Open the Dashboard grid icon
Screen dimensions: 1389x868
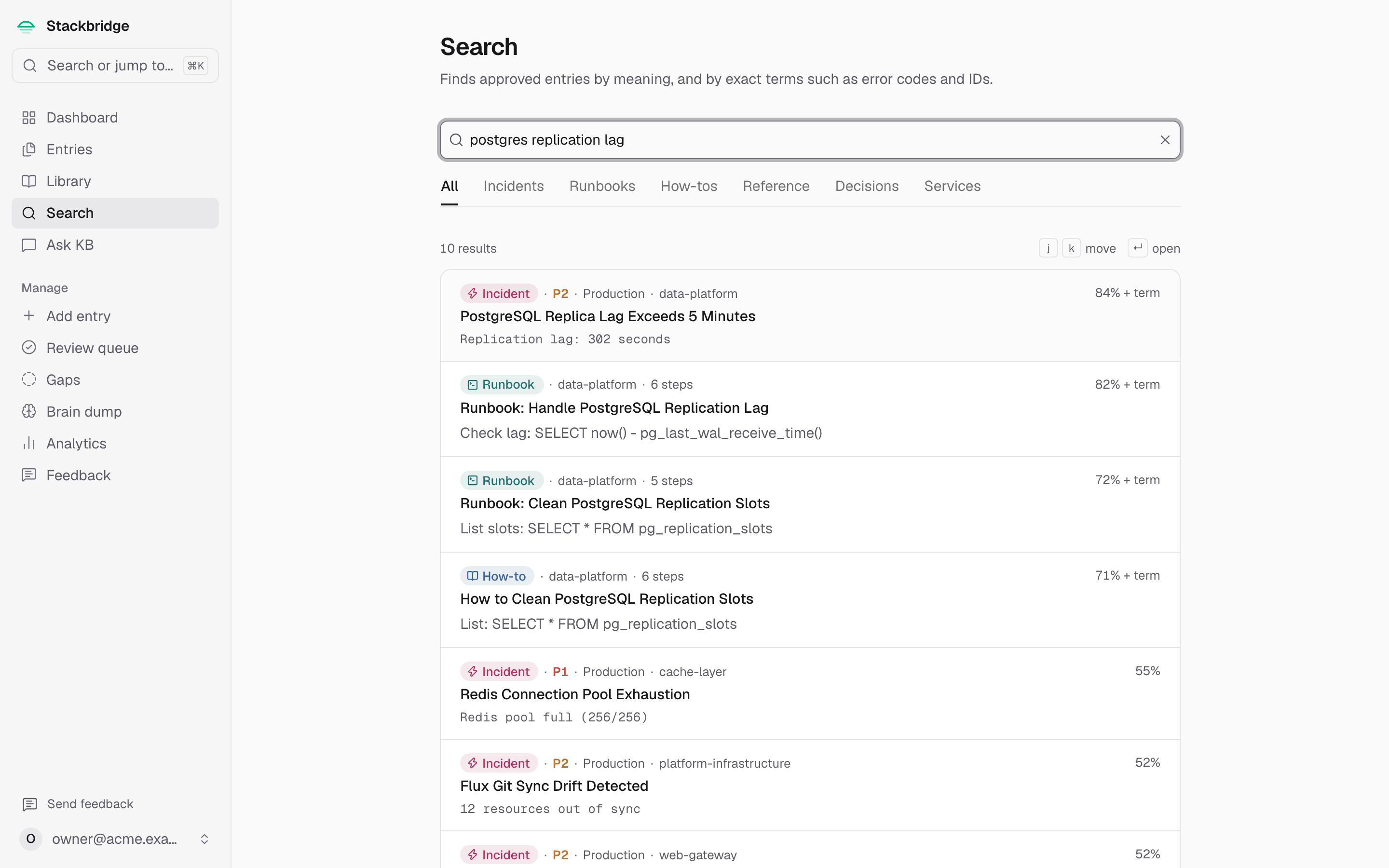click(29, 118)
